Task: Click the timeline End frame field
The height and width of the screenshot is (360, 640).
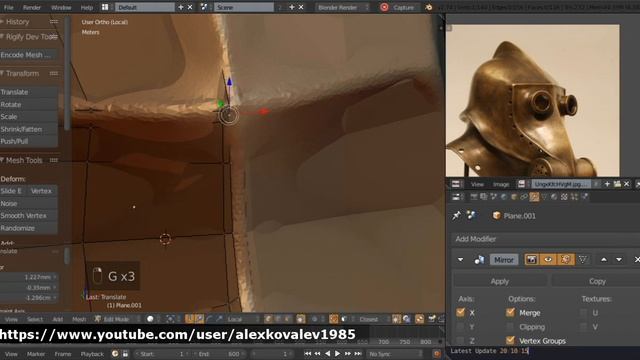Action: point(219,354)
